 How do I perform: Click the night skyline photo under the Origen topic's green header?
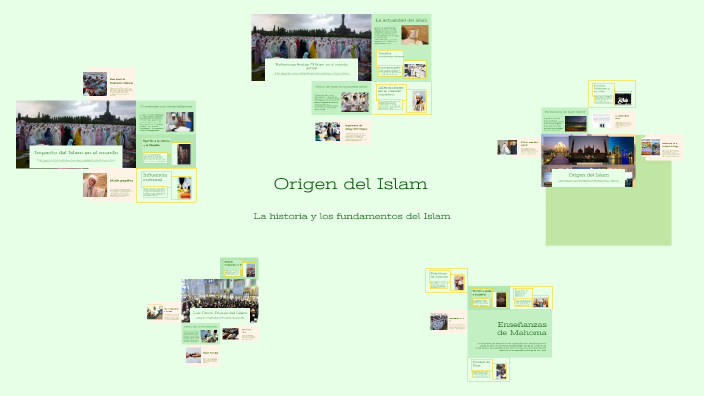[576, 123]
